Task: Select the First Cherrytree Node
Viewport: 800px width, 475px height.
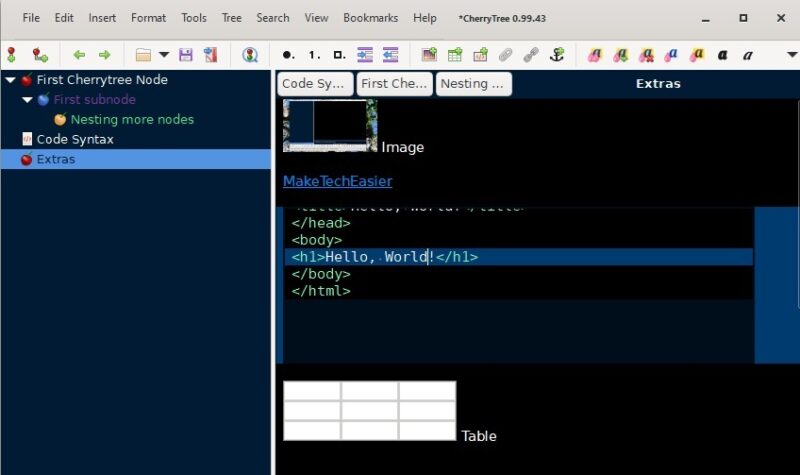Action: pos(102,80)
